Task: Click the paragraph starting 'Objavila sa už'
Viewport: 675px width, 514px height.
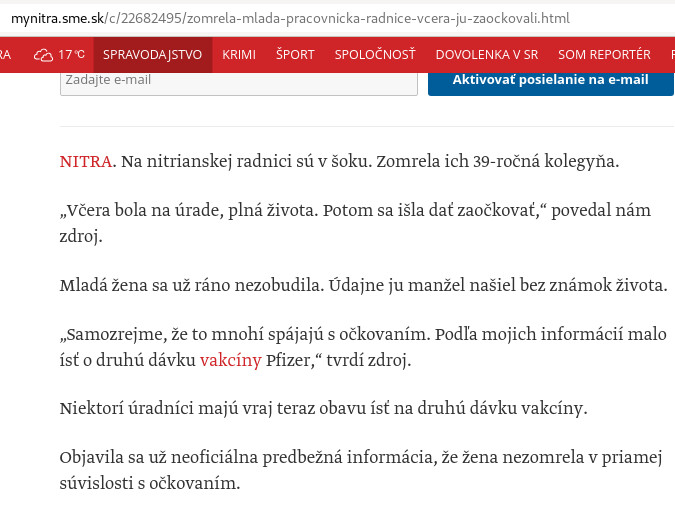Action: [x=360, y=472]
